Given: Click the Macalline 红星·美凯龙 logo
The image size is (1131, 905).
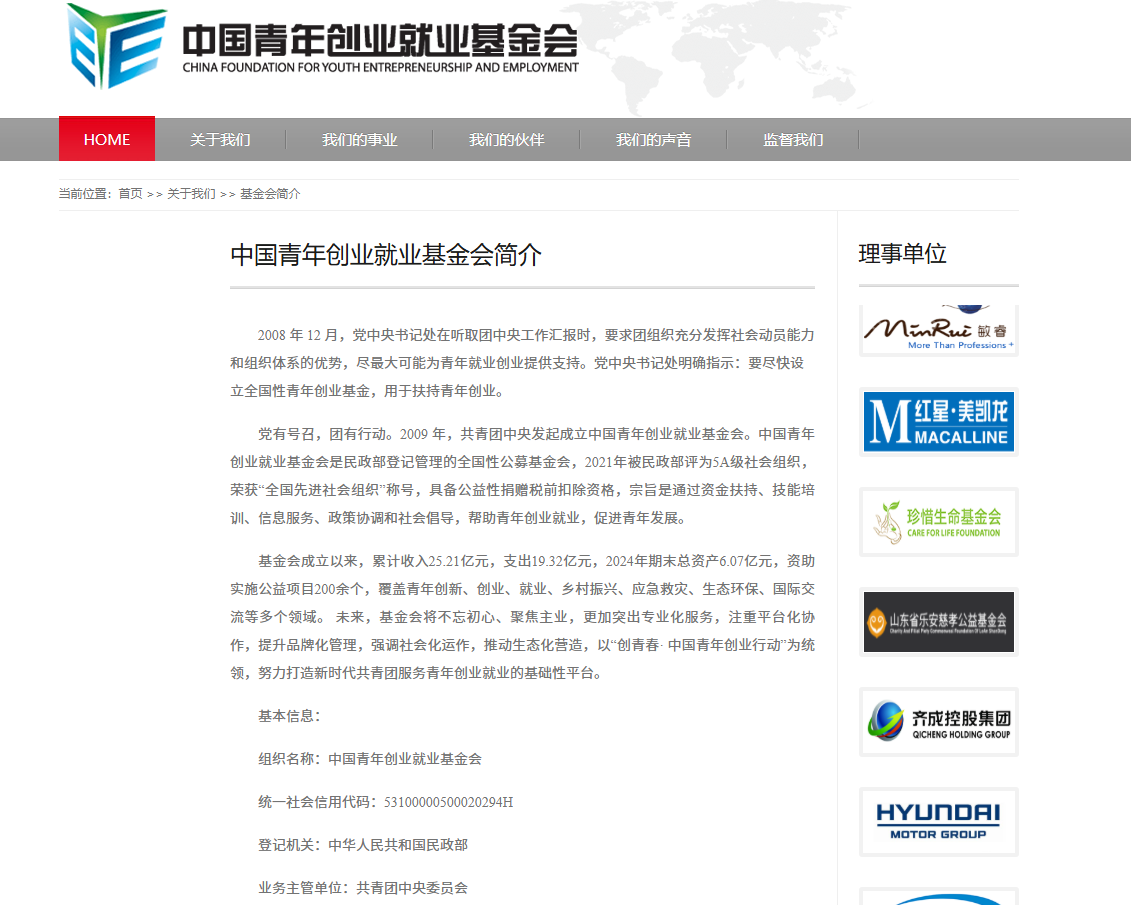Looking at the screenshot, I should point(938,422).
